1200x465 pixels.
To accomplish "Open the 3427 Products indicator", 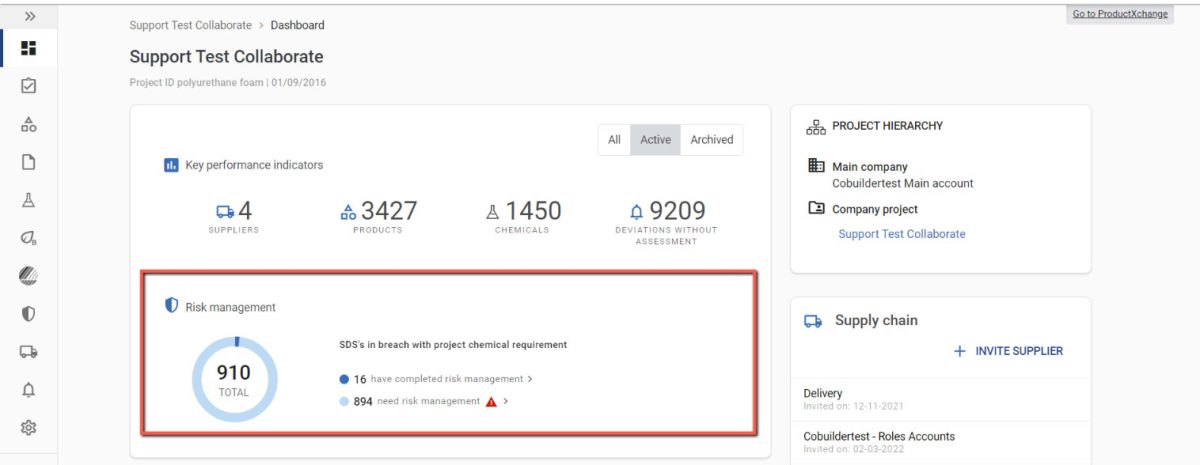I will 378,217.
